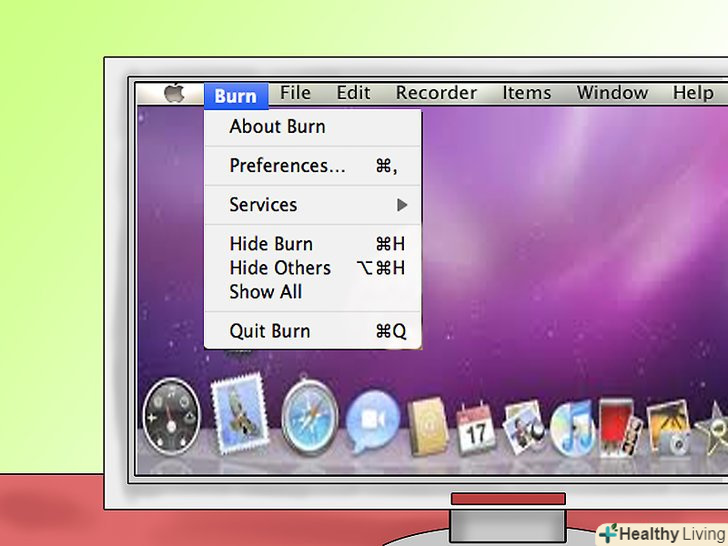Open the Items menu
The width and height of the screenshot is (728, 546).
pos(527,93)
